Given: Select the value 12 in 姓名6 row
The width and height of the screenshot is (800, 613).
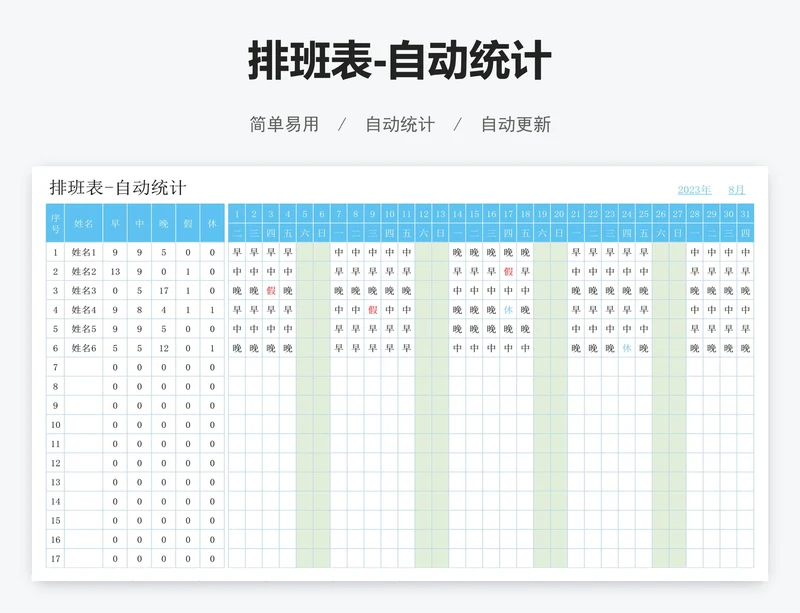Looking at the screenshot, I should pyautogui.click(x=164, y=348).
